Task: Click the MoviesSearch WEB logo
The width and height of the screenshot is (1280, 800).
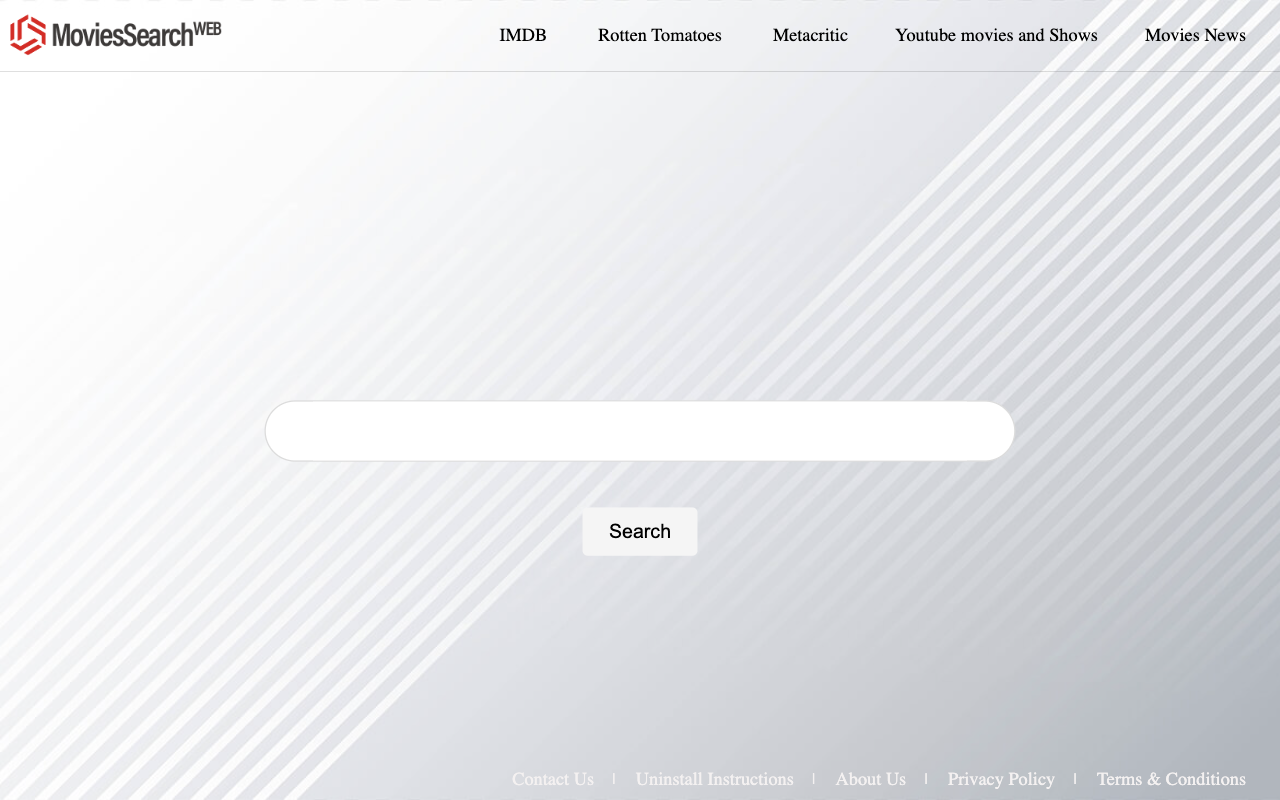Action: pos(116,35)
